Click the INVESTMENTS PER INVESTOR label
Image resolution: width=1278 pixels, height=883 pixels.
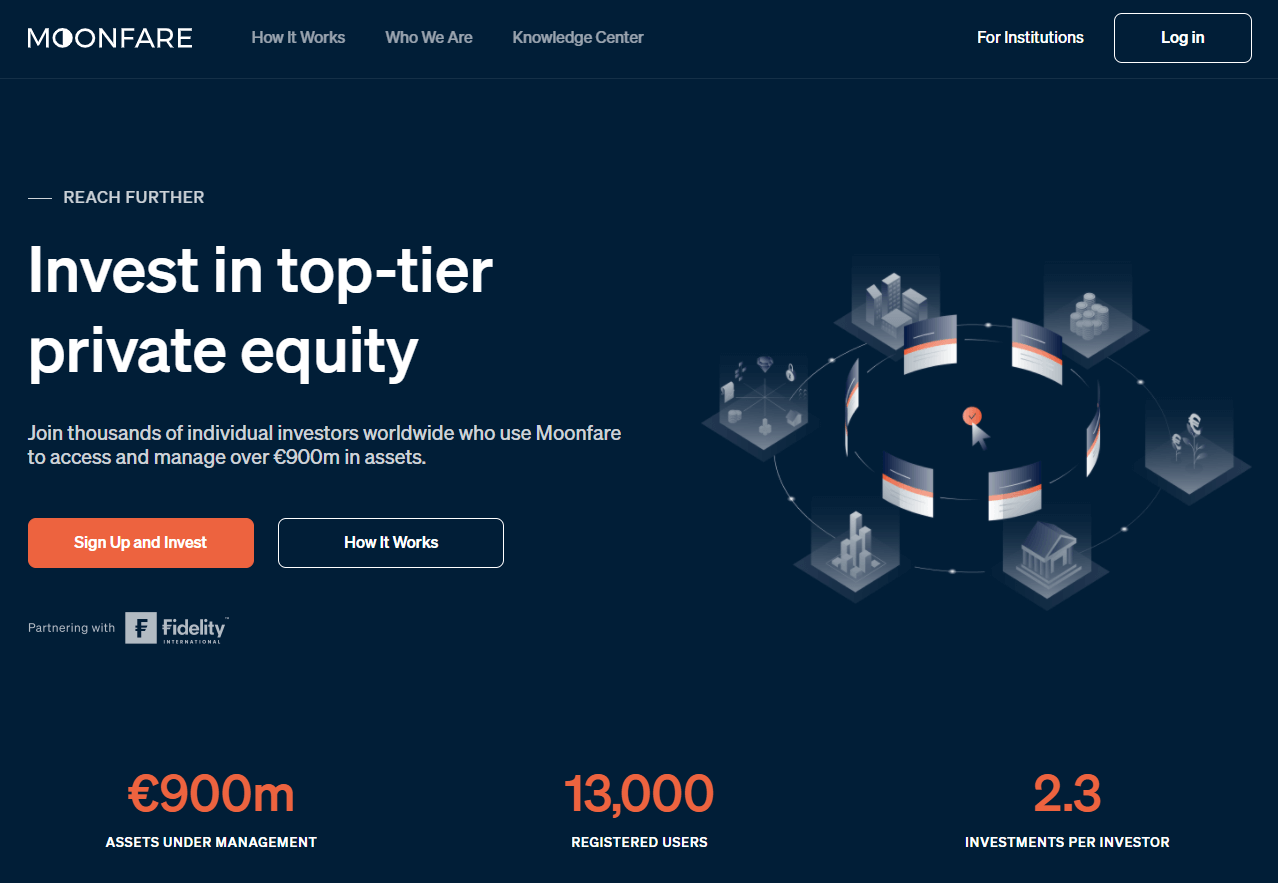1067,842
